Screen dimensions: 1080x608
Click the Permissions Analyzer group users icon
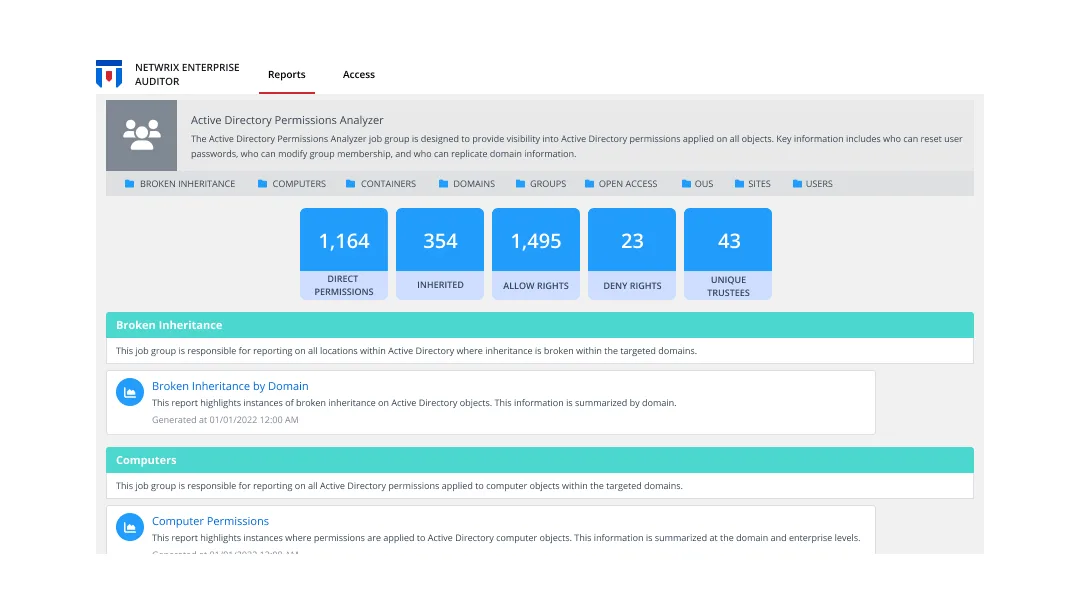tap(141, 135)
